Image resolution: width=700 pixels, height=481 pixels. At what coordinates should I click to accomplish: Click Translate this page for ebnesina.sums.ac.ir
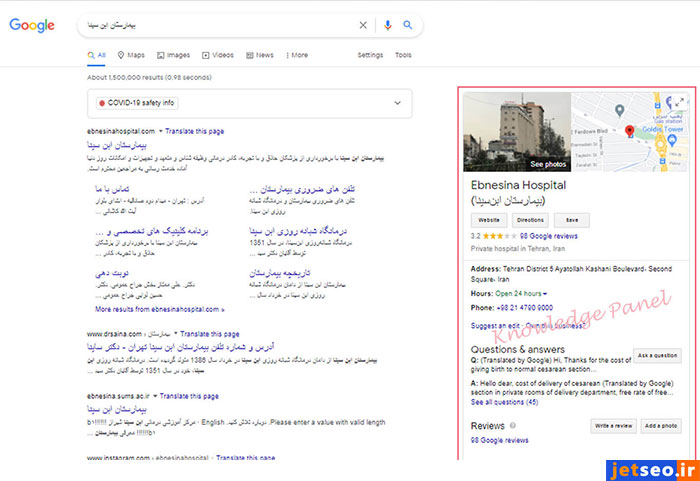(189, 396)
